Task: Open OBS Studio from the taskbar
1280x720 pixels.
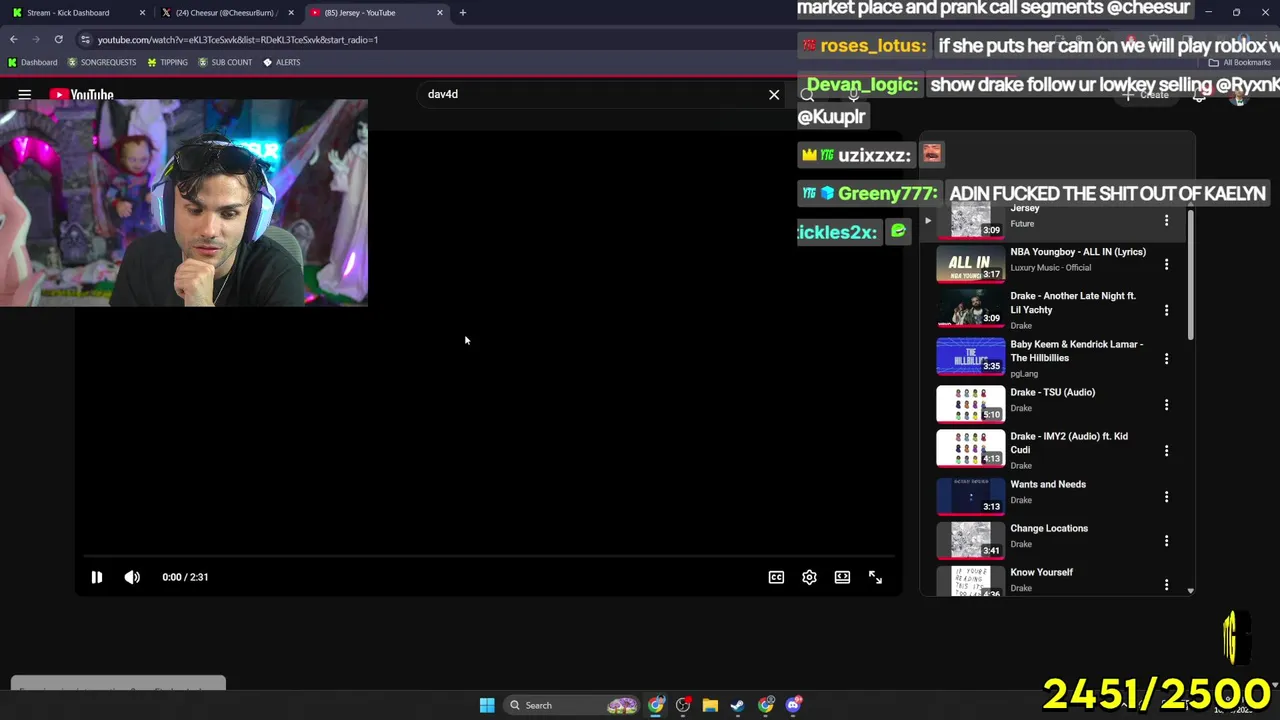Action: coord(683,705)
